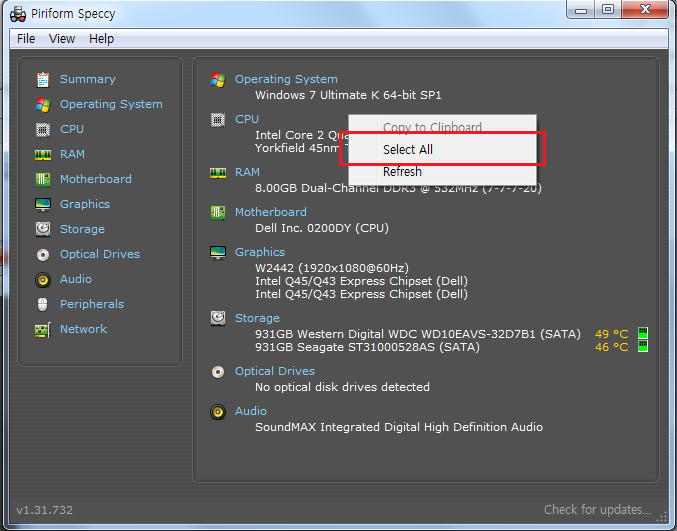
Task: Click the Operating System heading in summary panel
Action: click(286, 79)
